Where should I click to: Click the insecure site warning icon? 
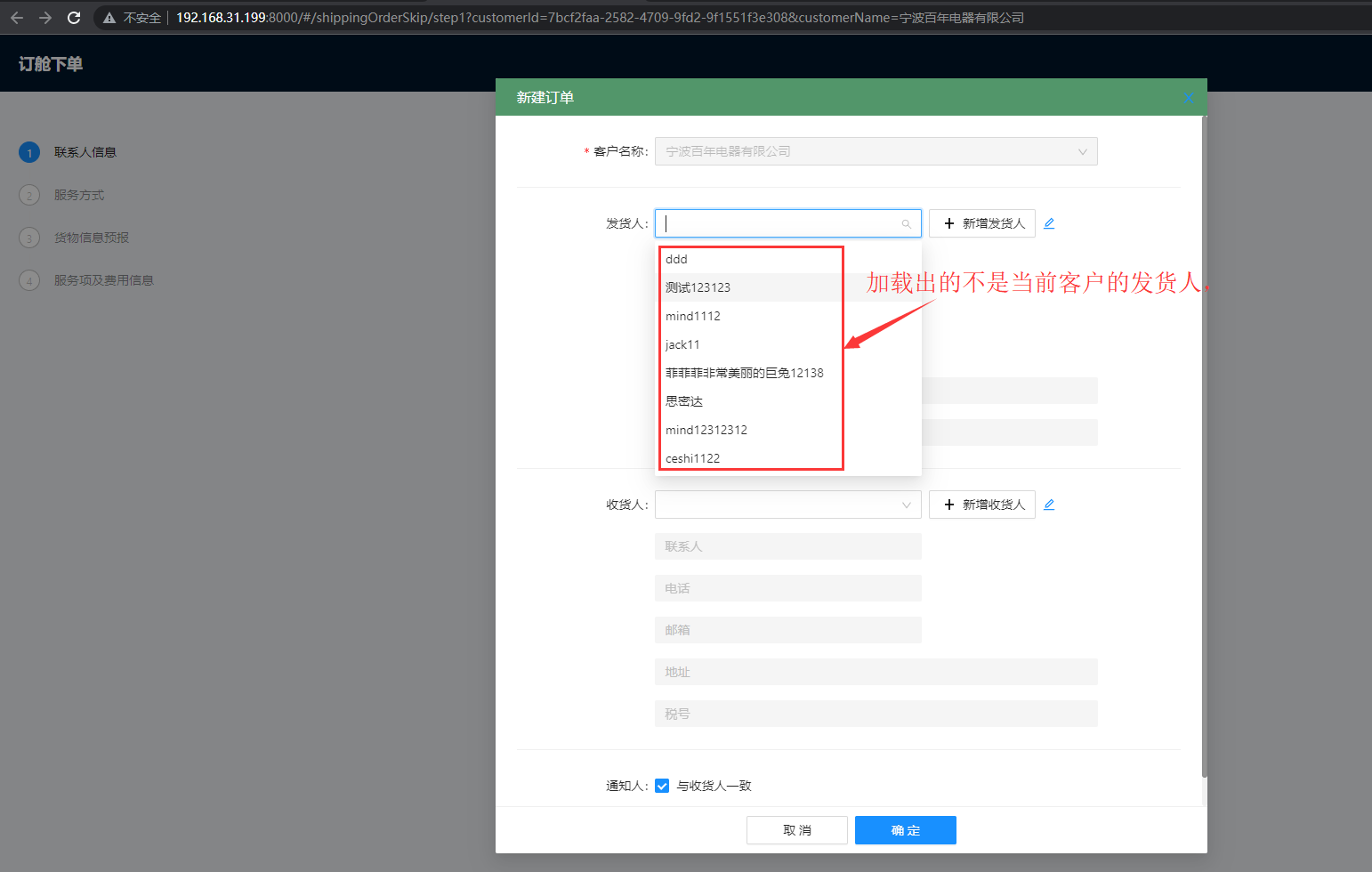click(109, 18)
